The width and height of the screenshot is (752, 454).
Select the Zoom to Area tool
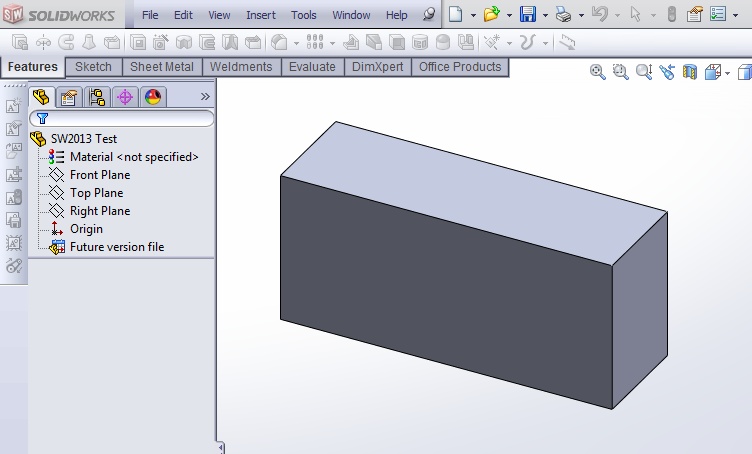point(621,72)
